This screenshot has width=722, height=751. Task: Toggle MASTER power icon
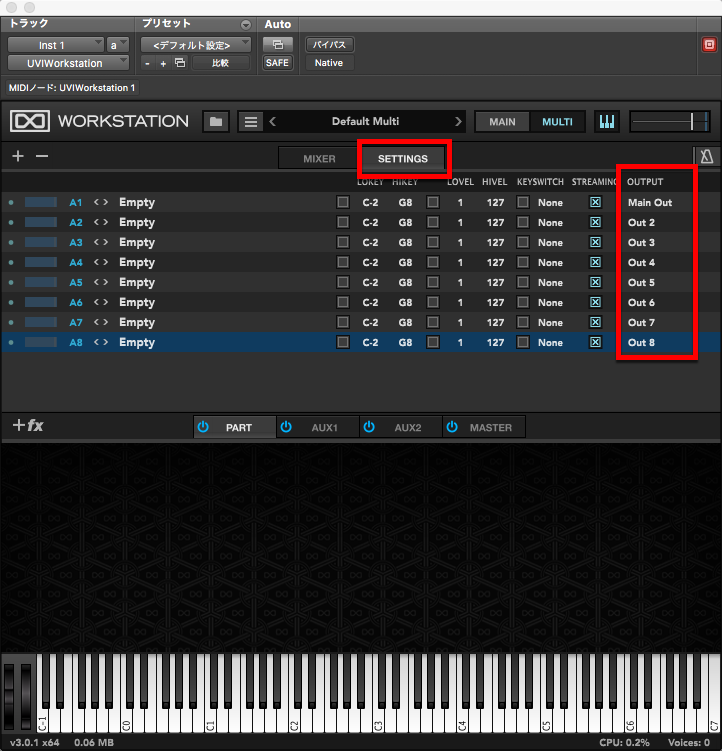pos(452,427)
